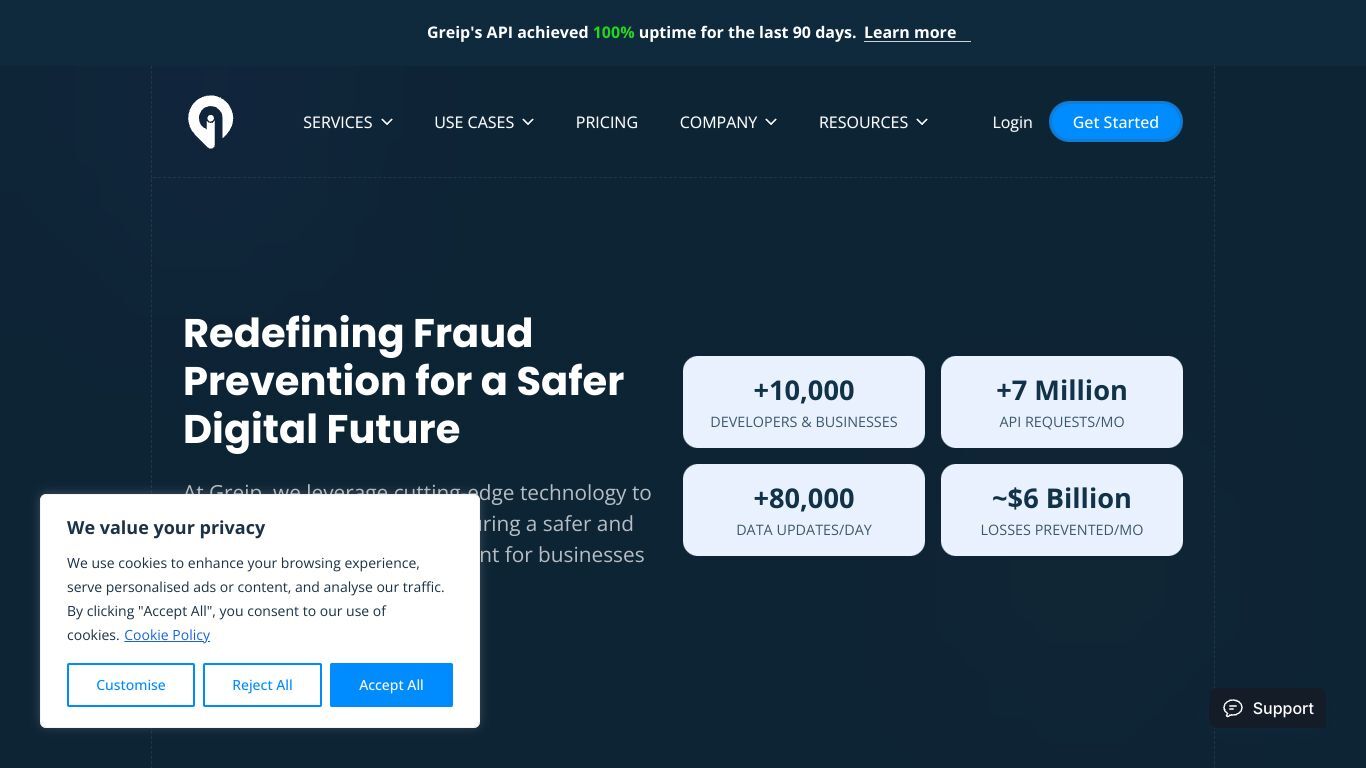This screenshot has height=768, width=1366.
Task: Expand the SERVICES dropdown chevron
Action: [x=387, y=122]
